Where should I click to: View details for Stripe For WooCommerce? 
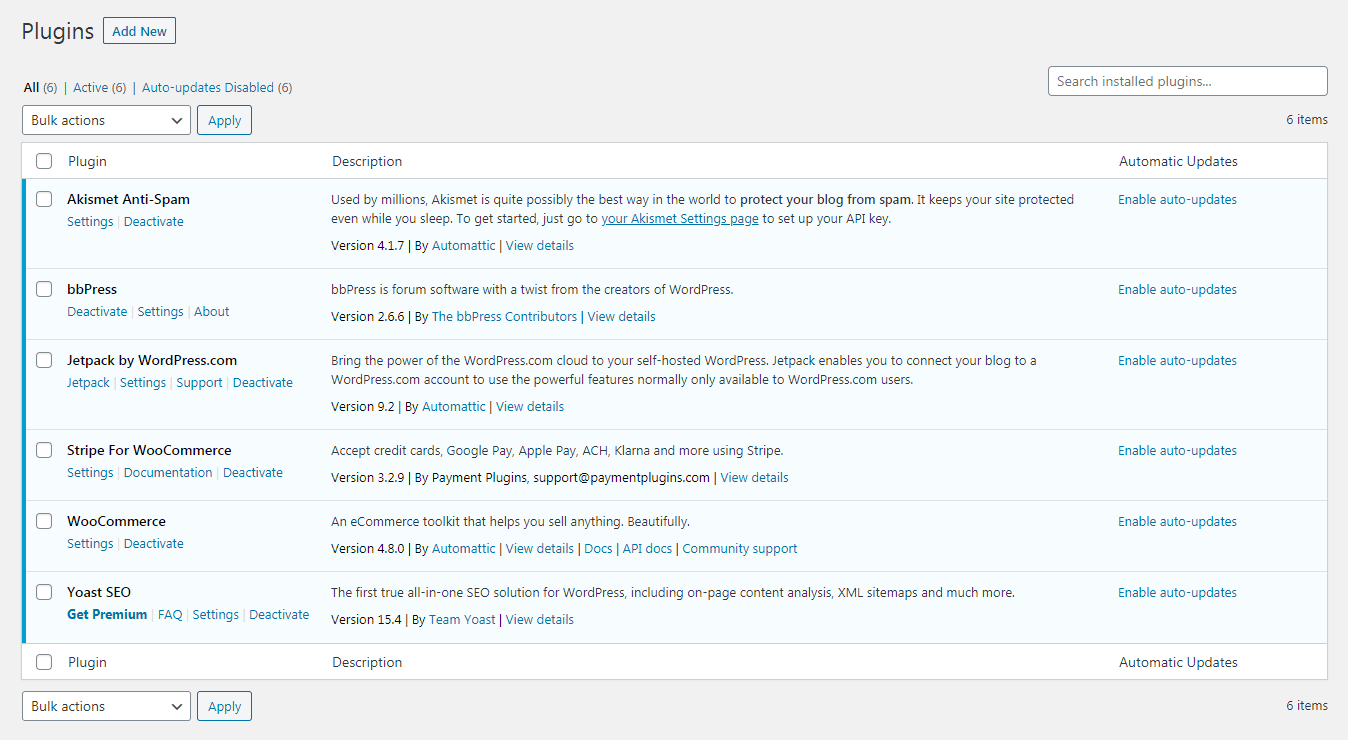coord(755,477)
